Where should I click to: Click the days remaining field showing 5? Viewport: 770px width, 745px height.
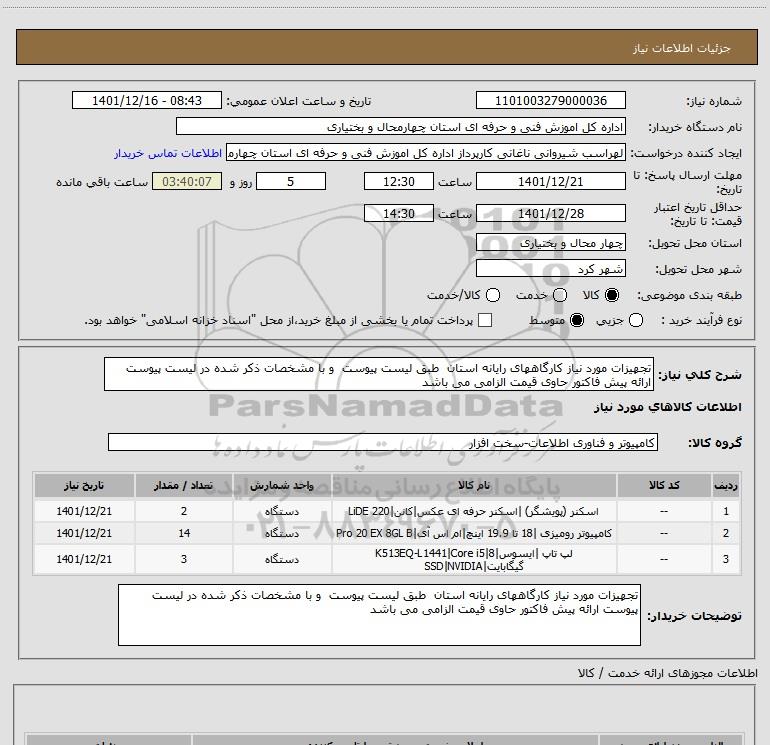(x=291, y=181)
